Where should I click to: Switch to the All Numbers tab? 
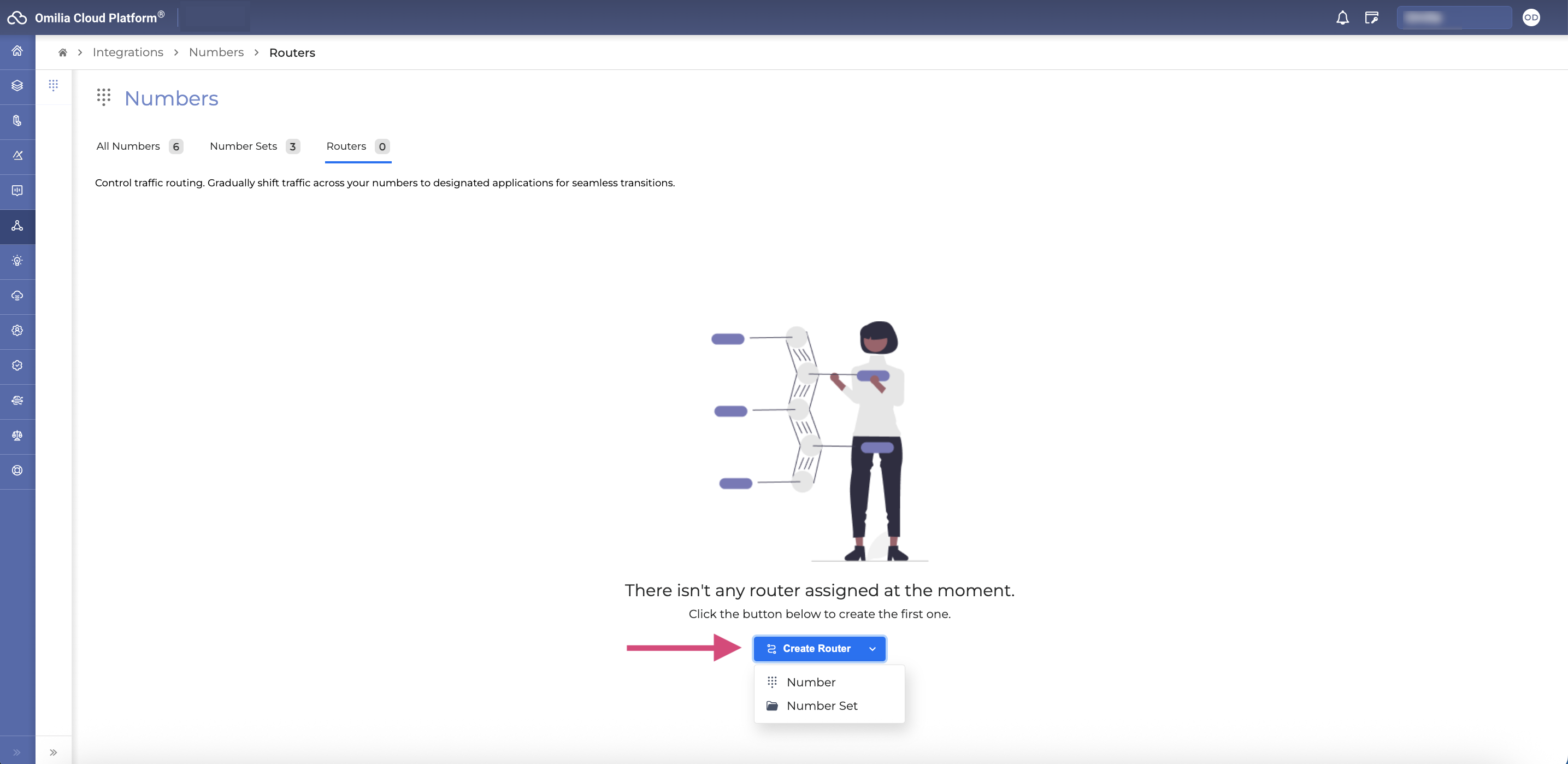[128, 146]
